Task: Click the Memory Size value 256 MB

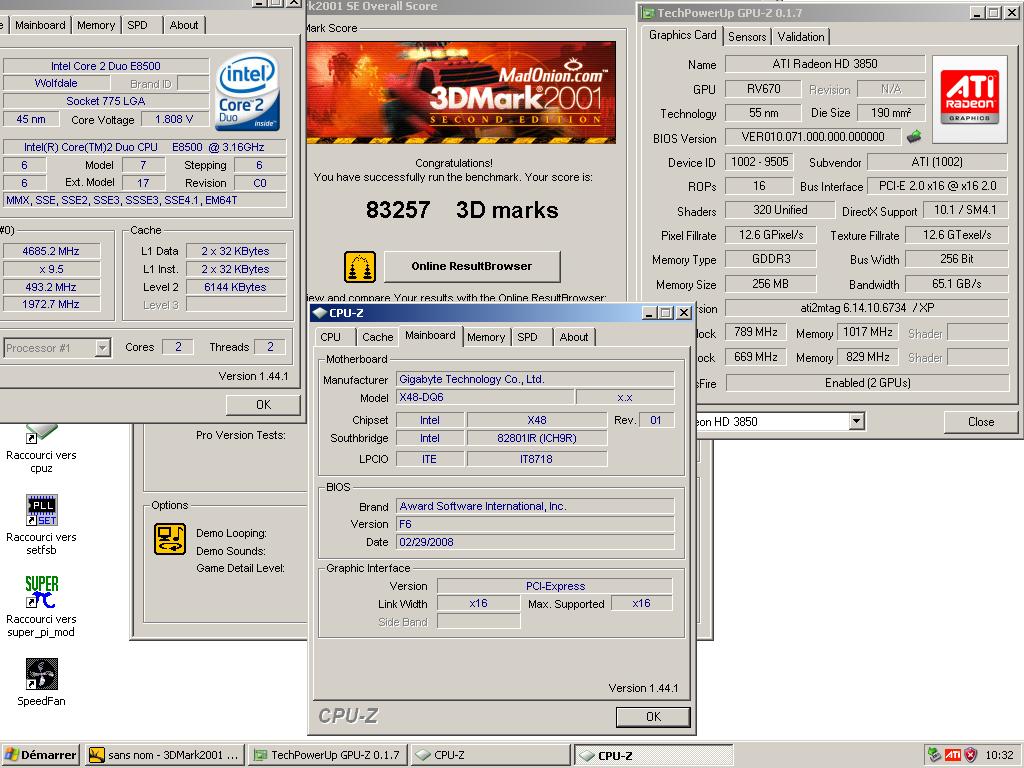Action: [770, 283]
